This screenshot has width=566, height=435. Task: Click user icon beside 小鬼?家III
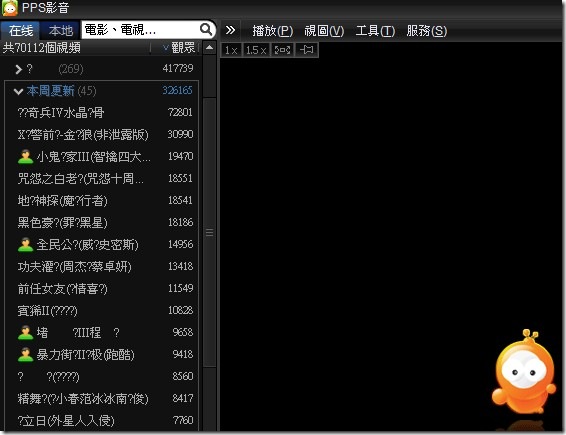[25, 157]
